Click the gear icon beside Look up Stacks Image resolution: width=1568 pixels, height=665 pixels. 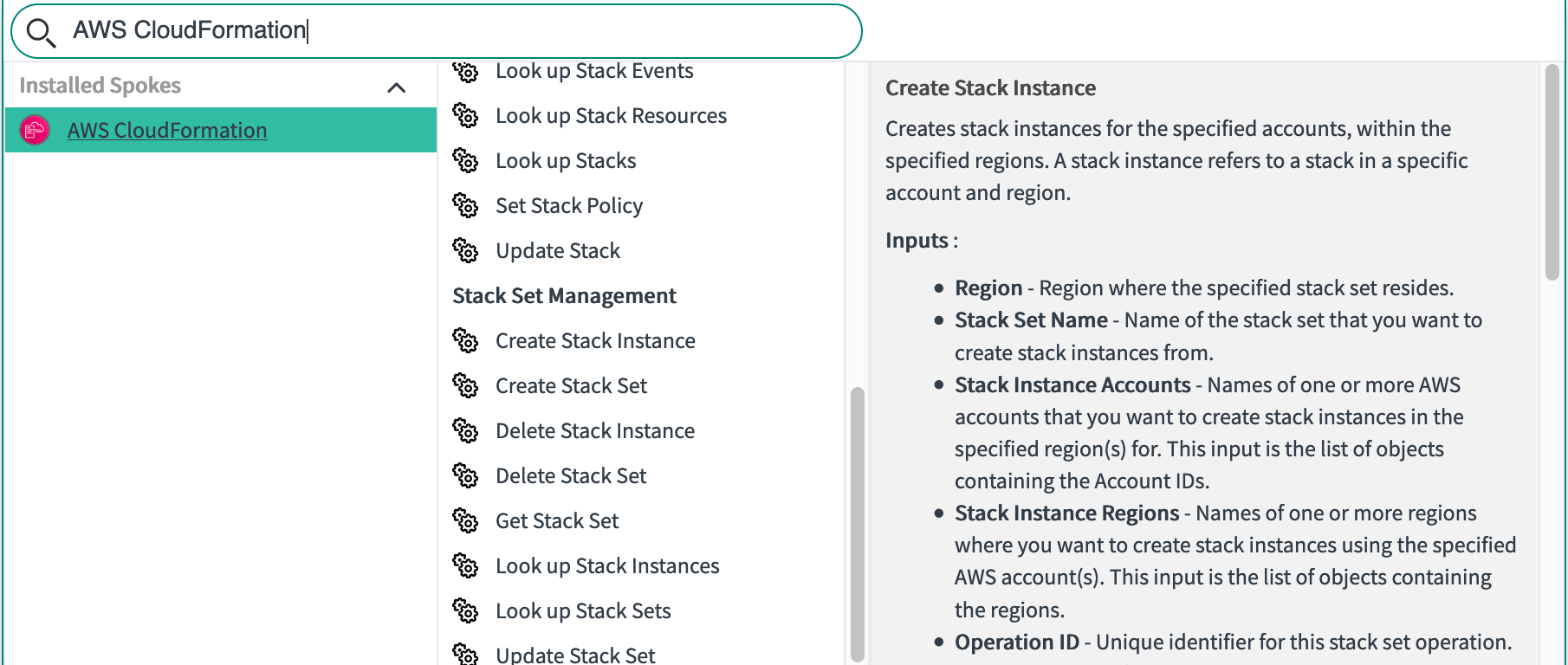[465, 161]
